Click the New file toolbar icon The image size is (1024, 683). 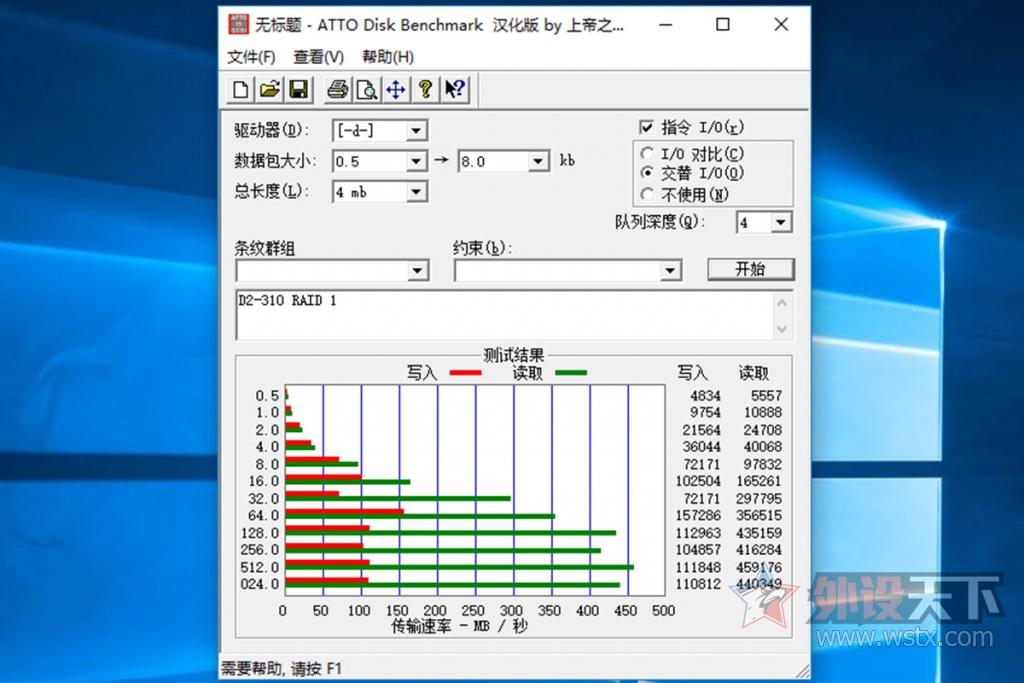pyautogui.click(x=240, y=89)
